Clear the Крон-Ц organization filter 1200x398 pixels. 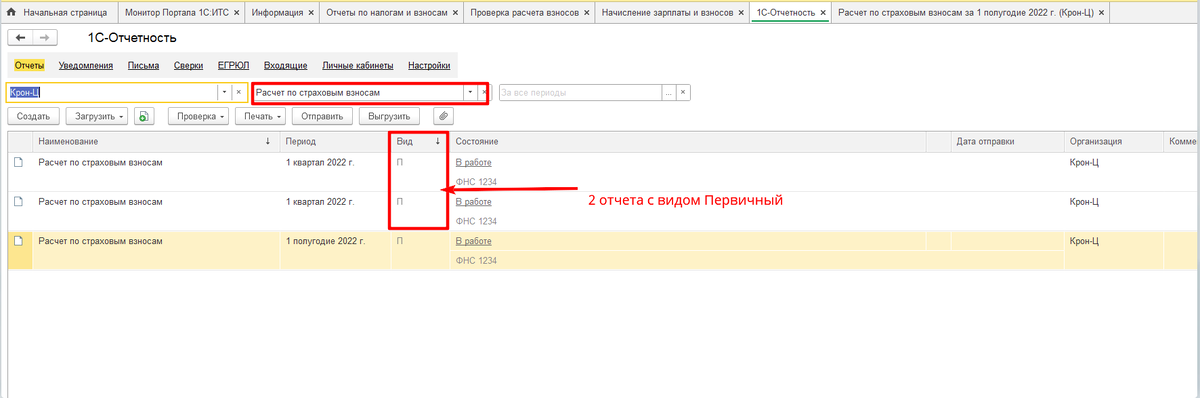click(x=239, y=92)
